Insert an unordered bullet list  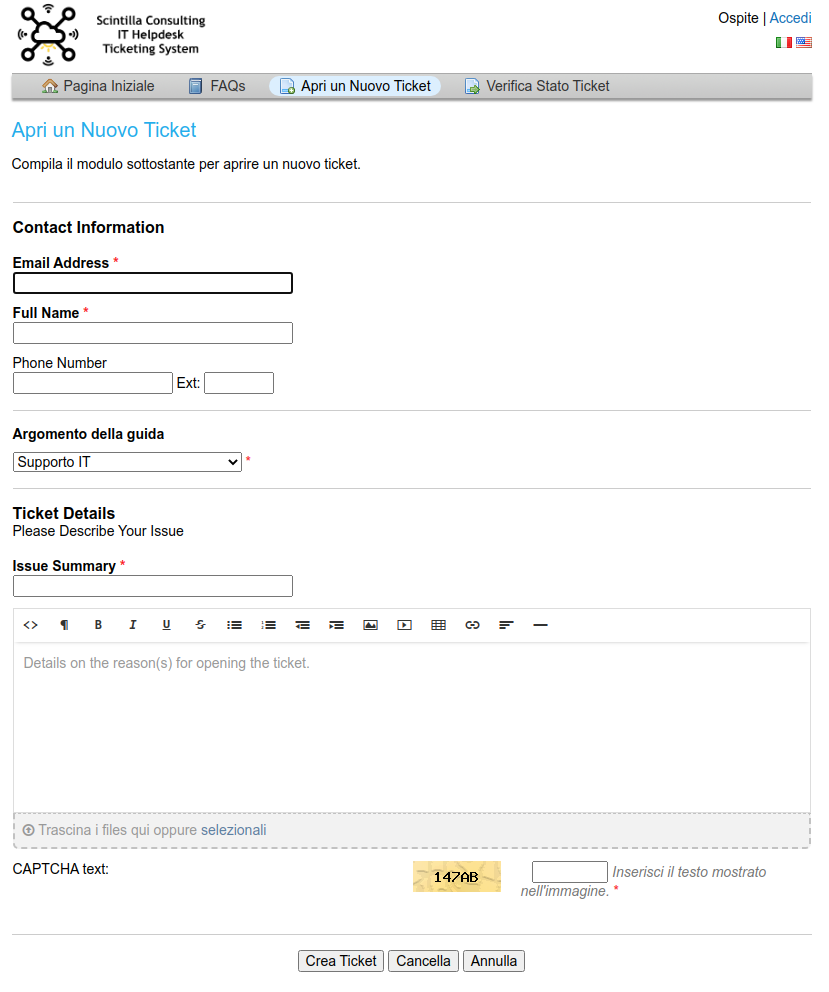coord(234,625)
